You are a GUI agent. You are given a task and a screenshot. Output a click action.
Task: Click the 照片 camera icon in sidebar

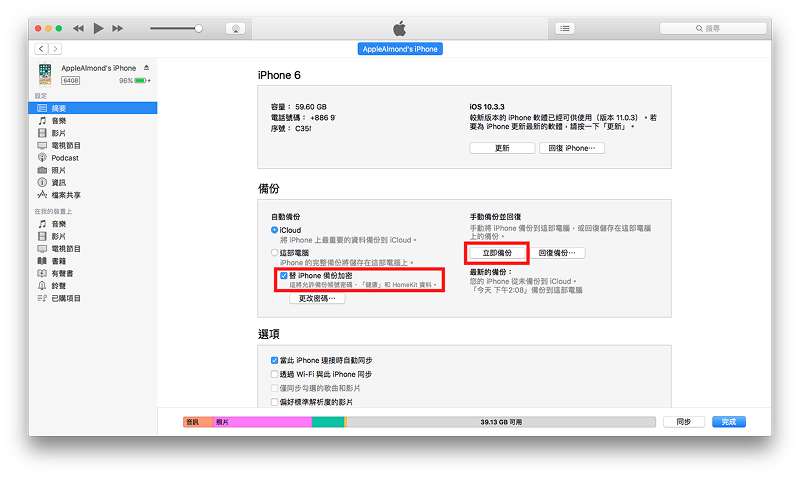pyautogui.click(x=42, y=170)
